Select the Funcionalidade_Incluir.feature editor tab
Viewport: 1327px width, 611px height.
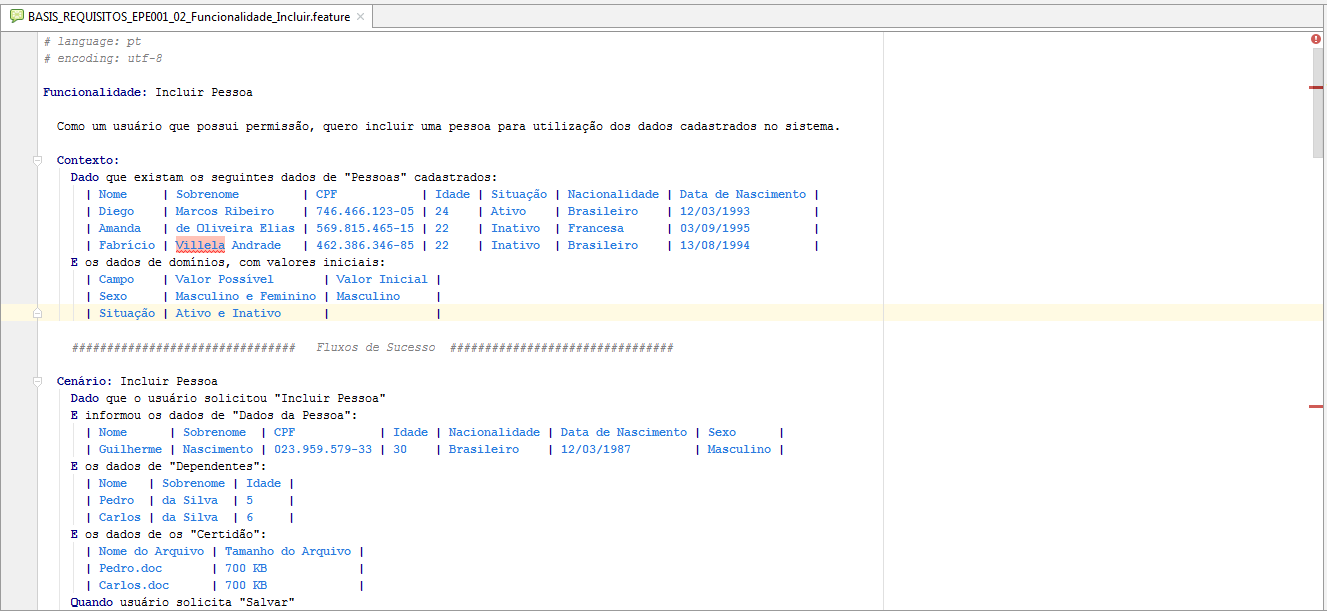(x=189, y=17)
